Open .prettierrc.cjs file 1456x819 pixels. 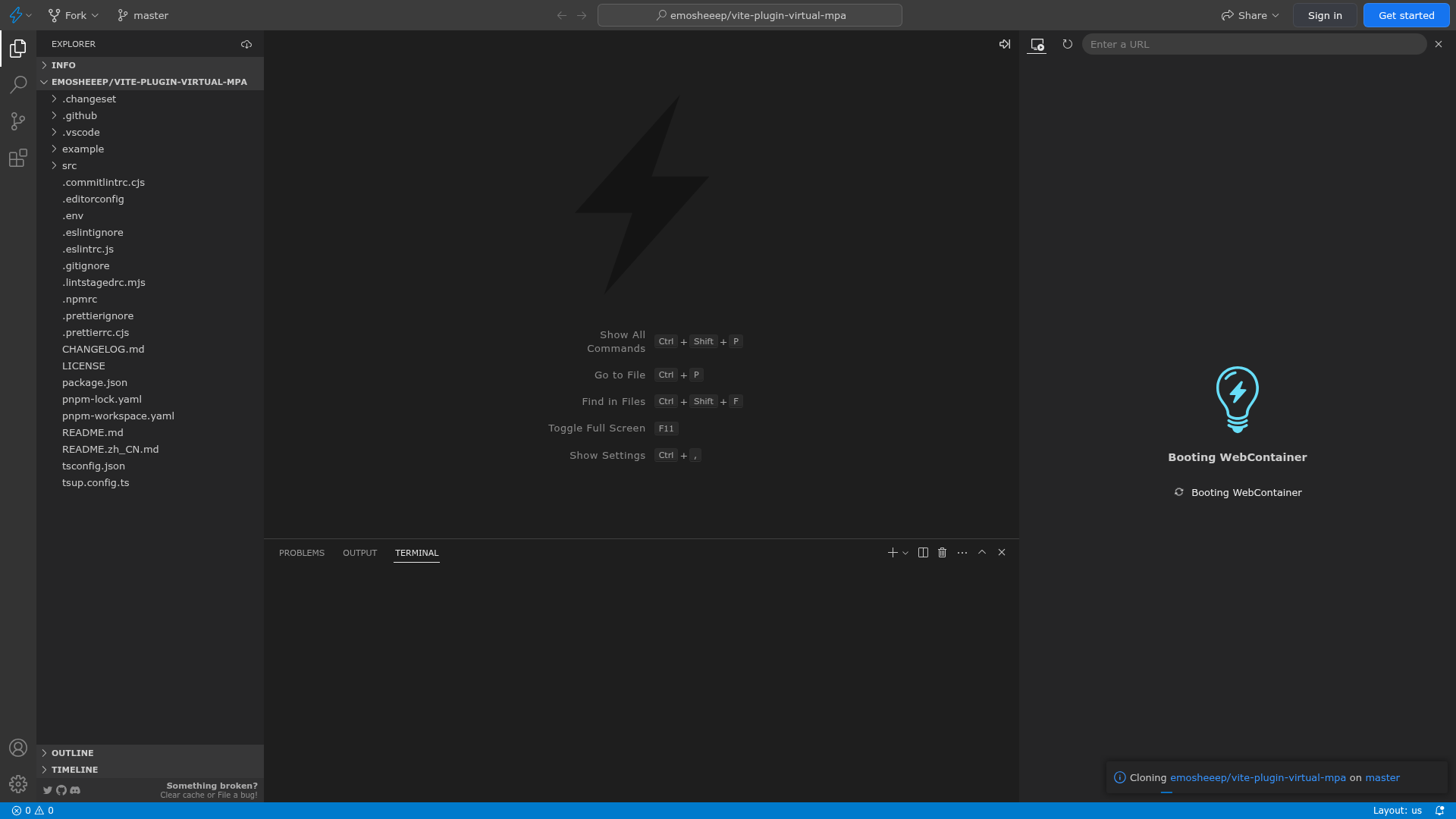click(150, 333)
